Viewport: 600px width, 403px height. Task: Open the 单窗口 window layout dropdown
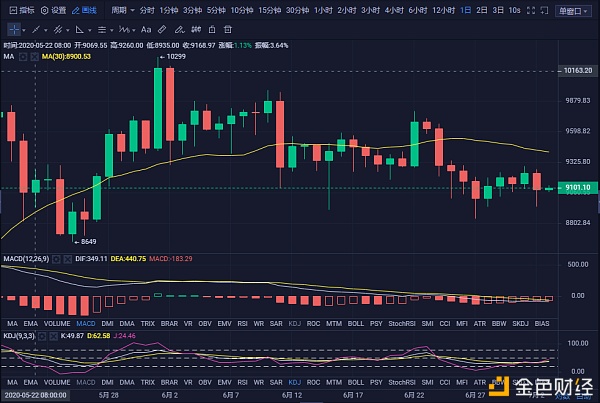(573, 11)
